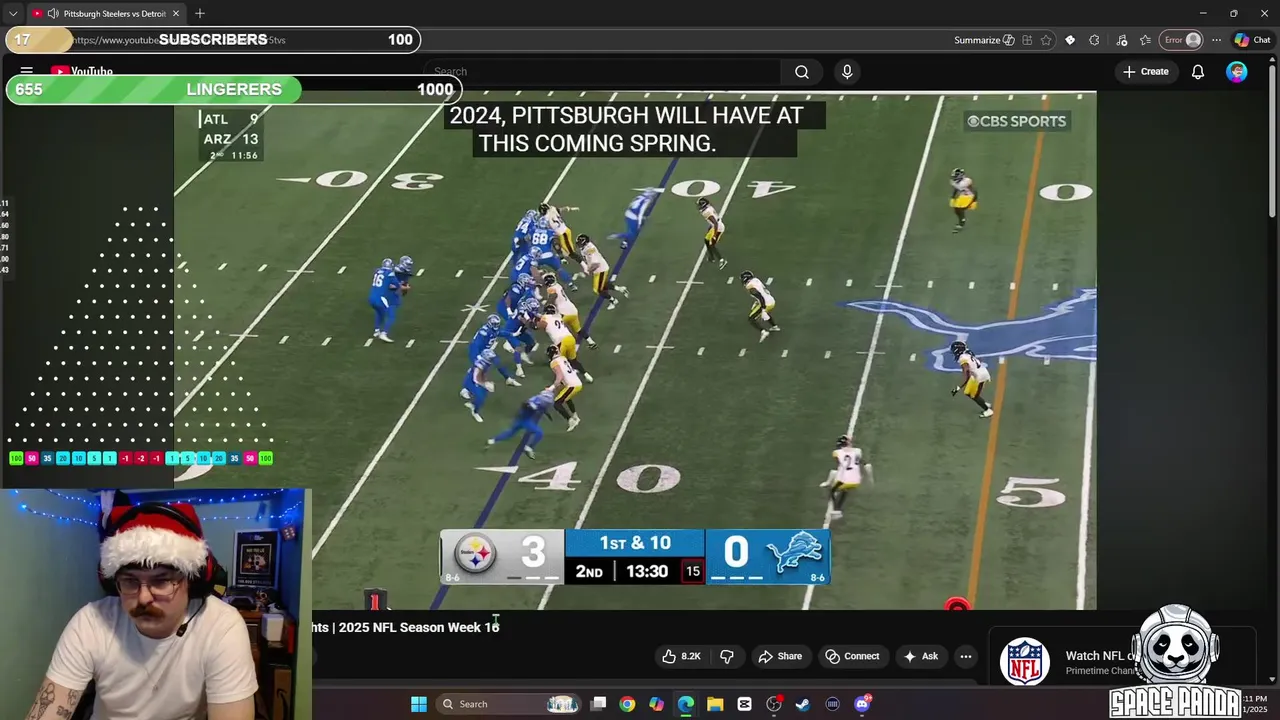Open YouTube notifications bell
The image size is (1280, 720).
[1198, 72]
